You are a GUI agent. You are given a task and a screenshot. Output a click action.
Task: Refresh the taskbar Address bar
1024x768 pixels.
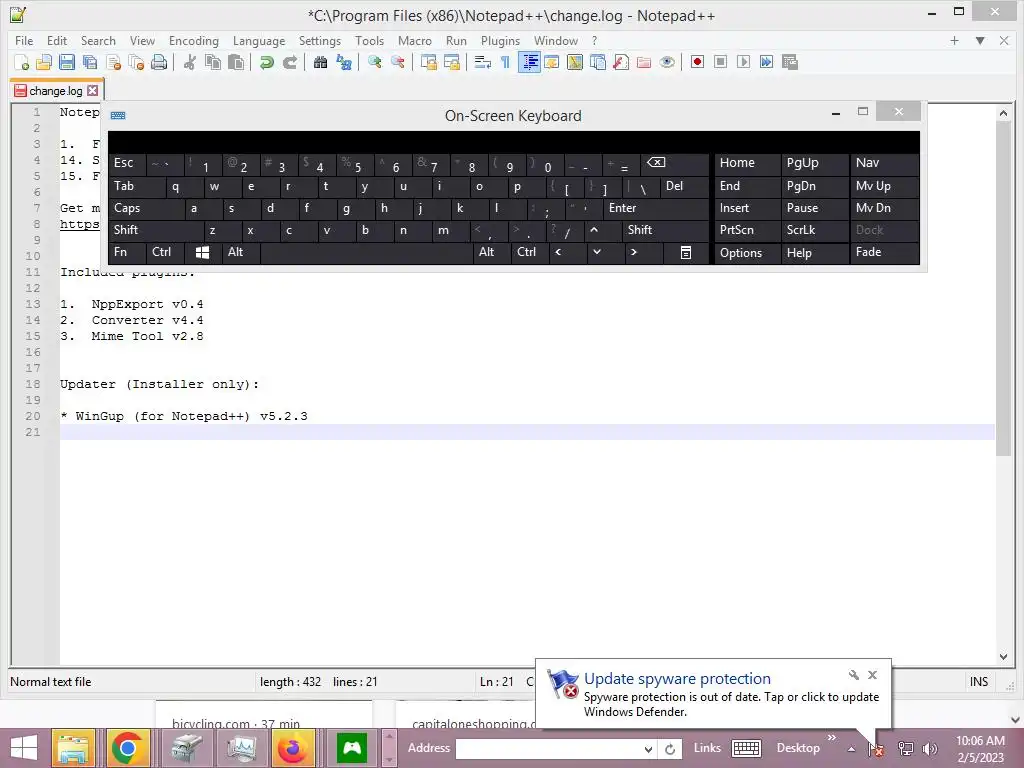[x=670, y=749]
